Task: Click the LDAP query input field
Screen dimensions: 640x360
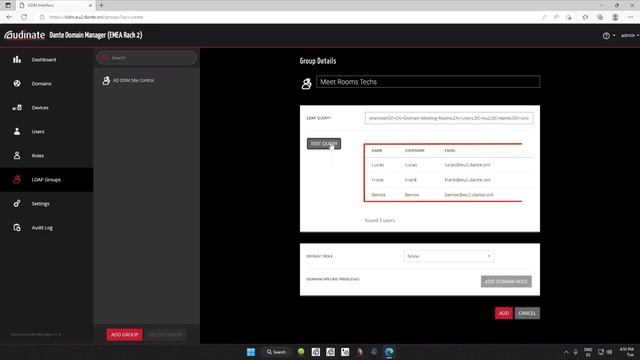Action: (x=449, y=118)
